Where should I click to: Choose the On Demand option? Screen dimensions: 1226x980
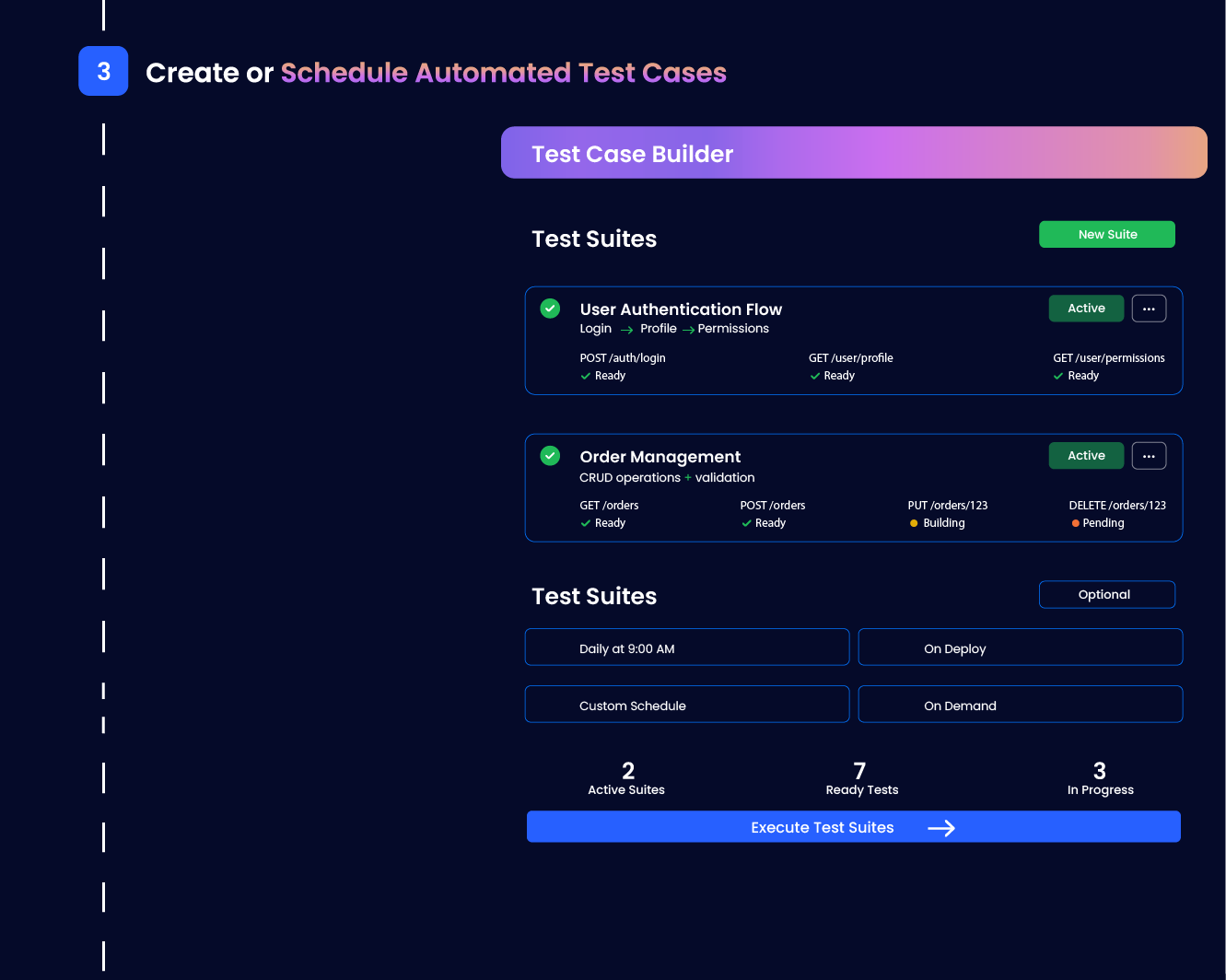(1021, 705)
